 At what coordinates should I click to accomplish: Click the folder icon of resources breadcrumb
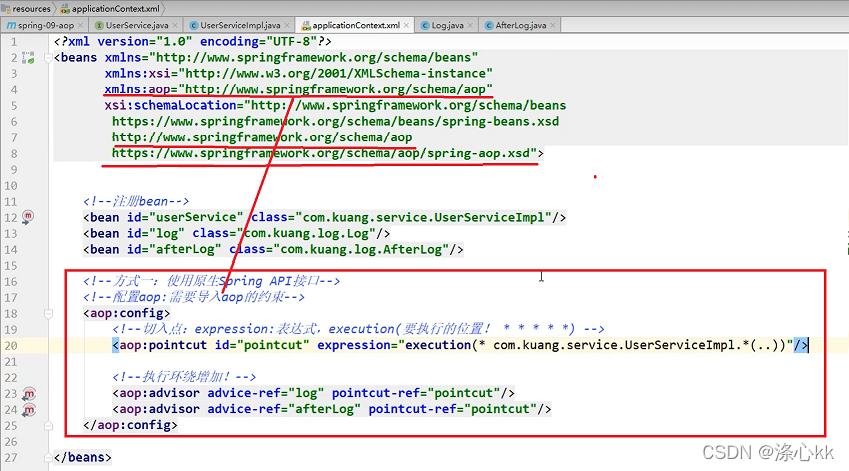coord(5,9)
